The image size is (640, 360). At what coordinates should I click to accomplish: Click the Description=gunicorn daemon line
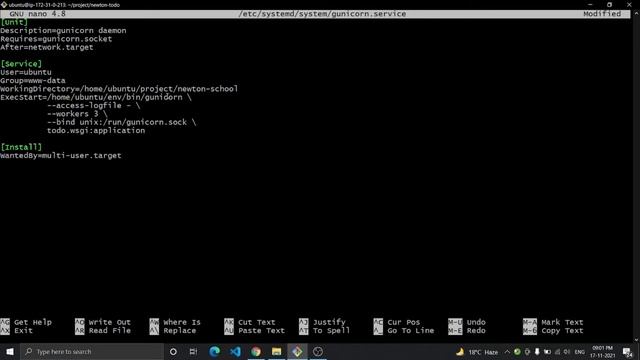pyautogui.click(x=63, y=31)
